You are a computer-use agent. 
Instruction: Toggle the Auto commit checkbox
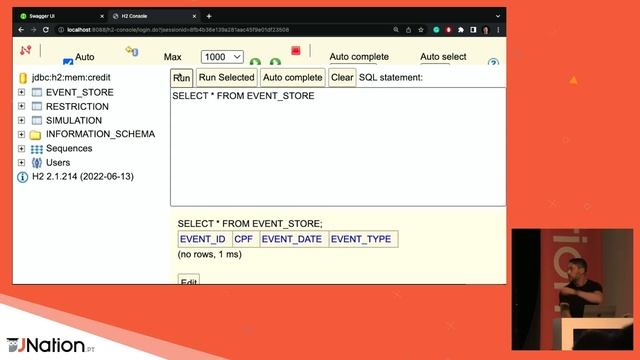[68, 62]
